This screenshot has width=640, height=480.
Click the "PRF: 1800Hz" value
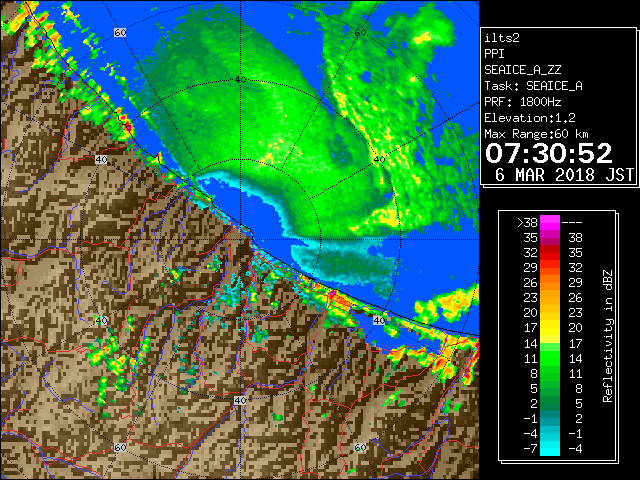point(522,102)
